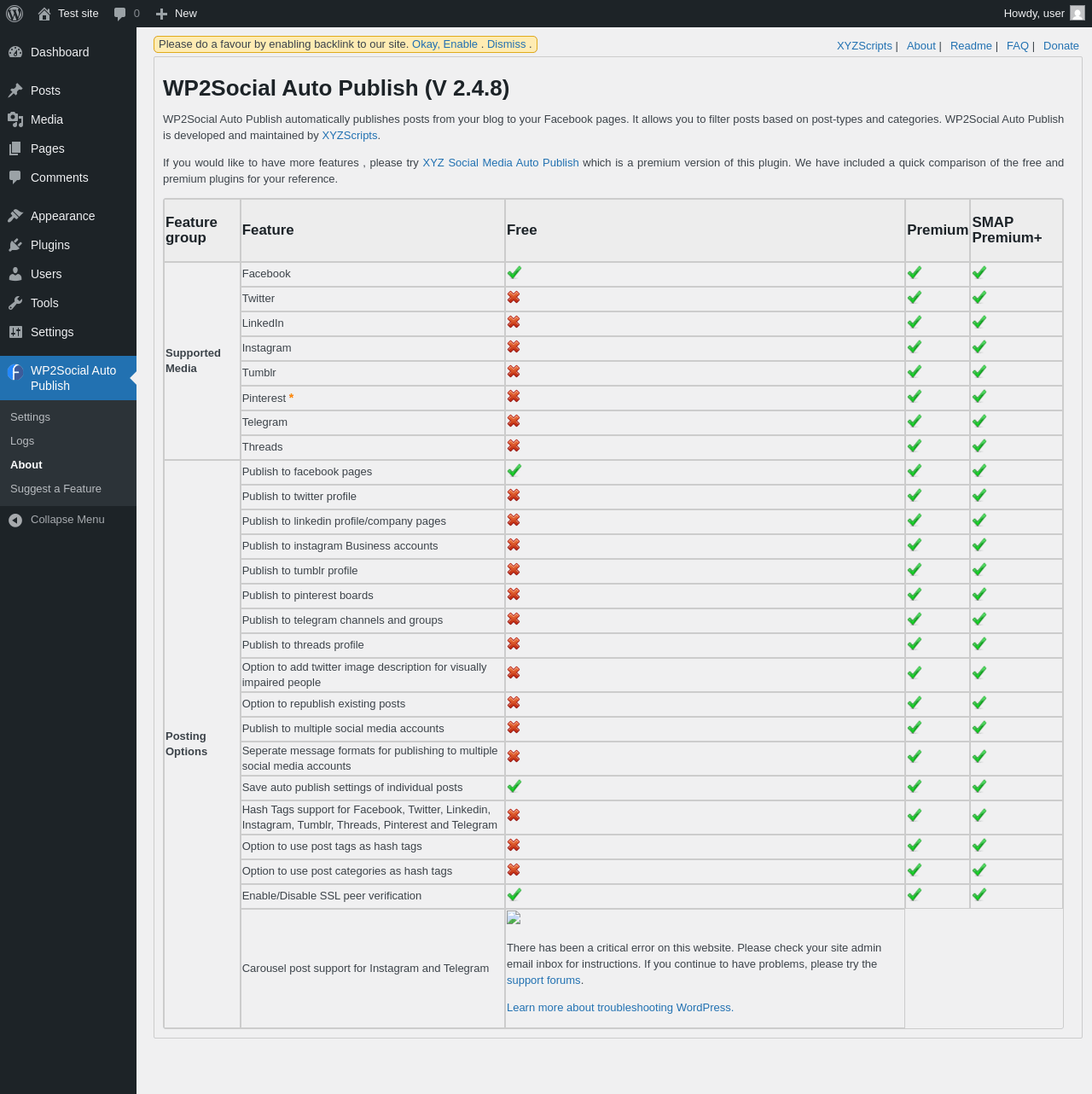The image size is (1092, 1094).
Task: Click the Donate link
Action: [x=1060, y=46]
